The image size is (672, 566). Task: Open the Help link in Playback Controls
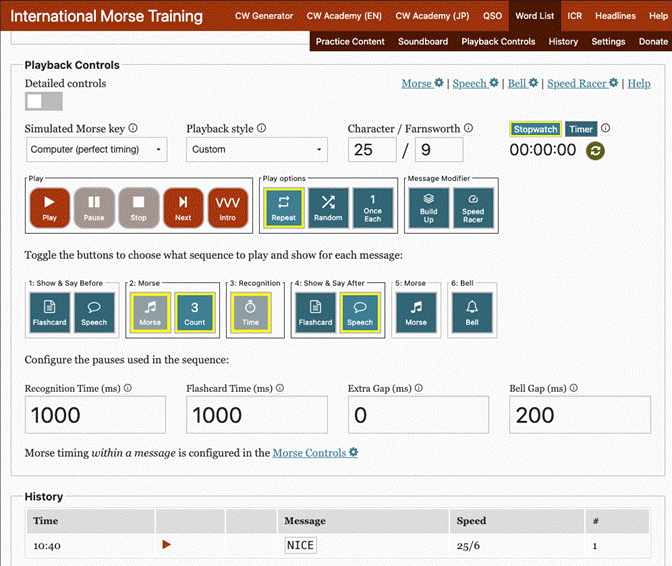[x=639, y=84]
